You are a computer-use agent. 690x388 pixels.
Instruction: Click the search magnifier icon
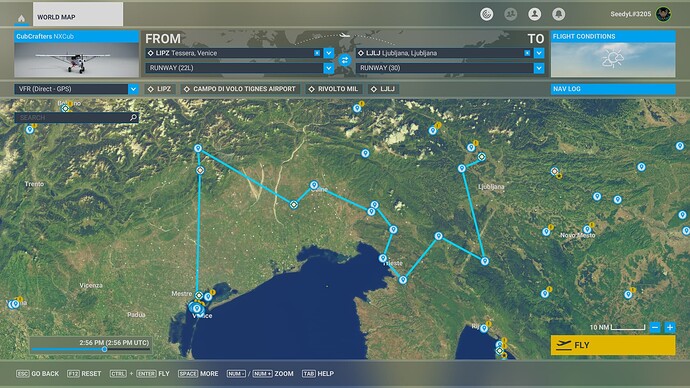coord(133,117)
